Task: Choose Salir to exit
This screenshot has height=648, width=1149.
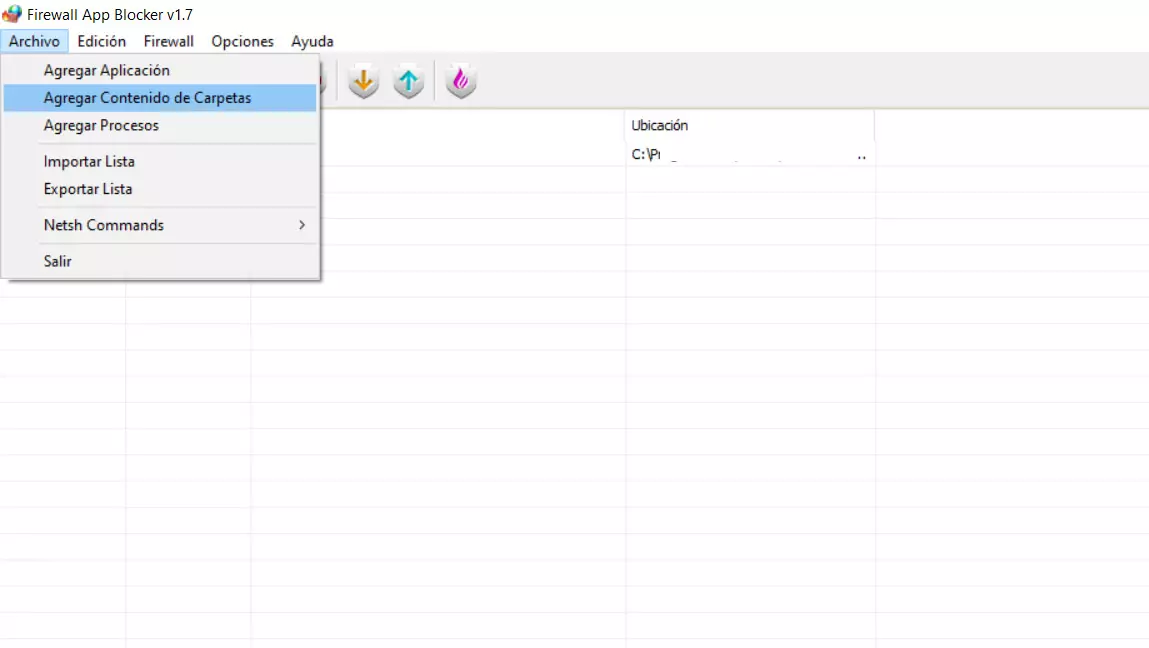Action: [160, 261]
